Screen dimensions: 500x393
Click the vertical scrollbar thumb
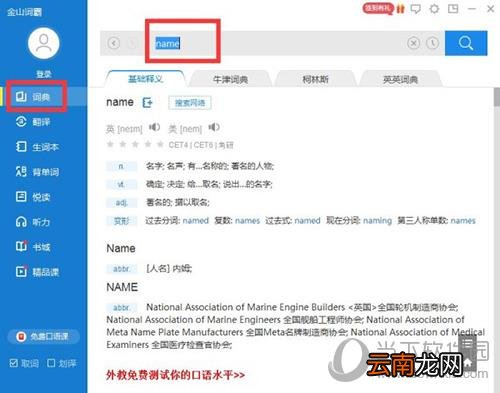point(497,97)
